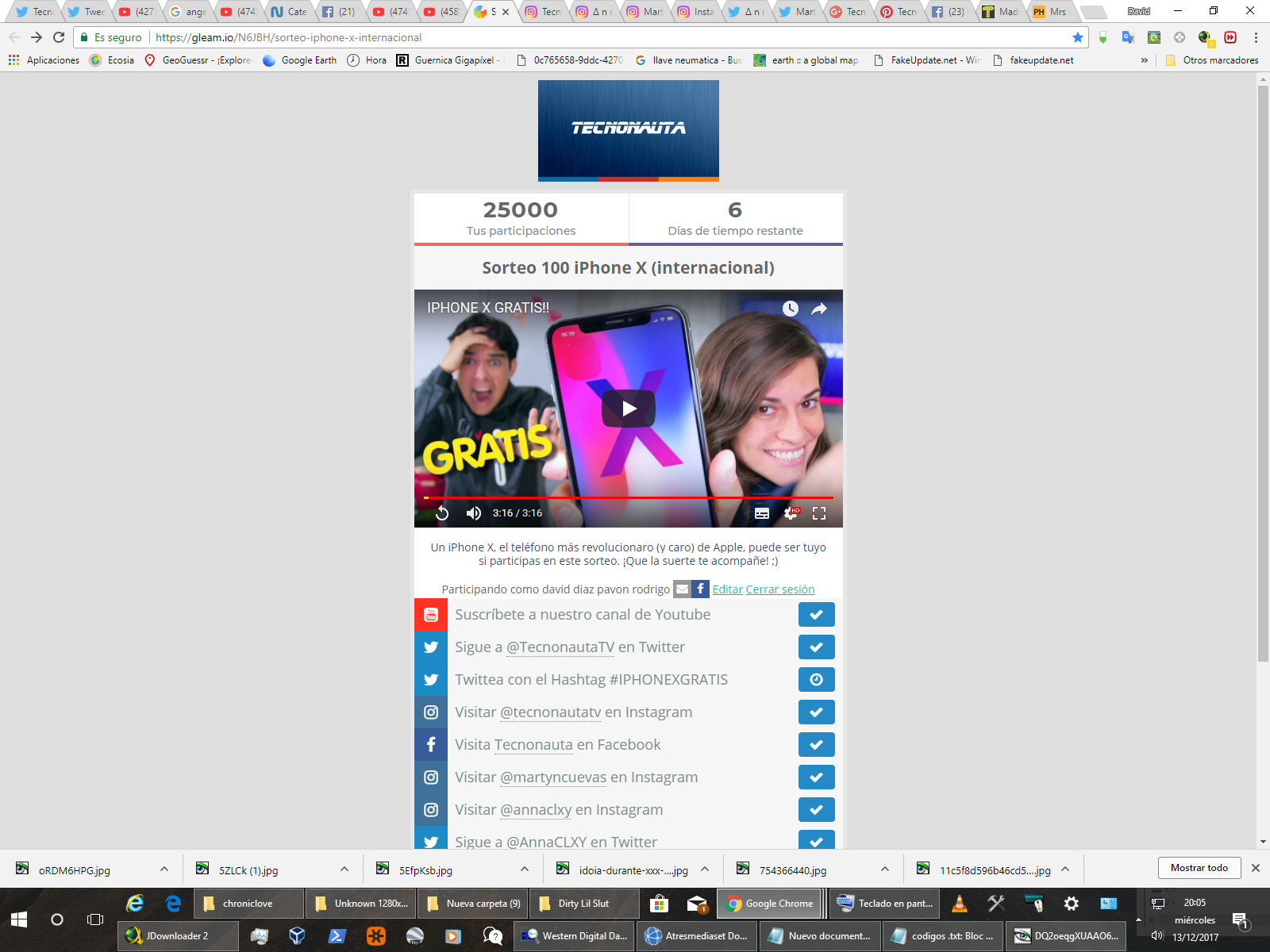Click the video's red progress bar

[x=628, y=497]
